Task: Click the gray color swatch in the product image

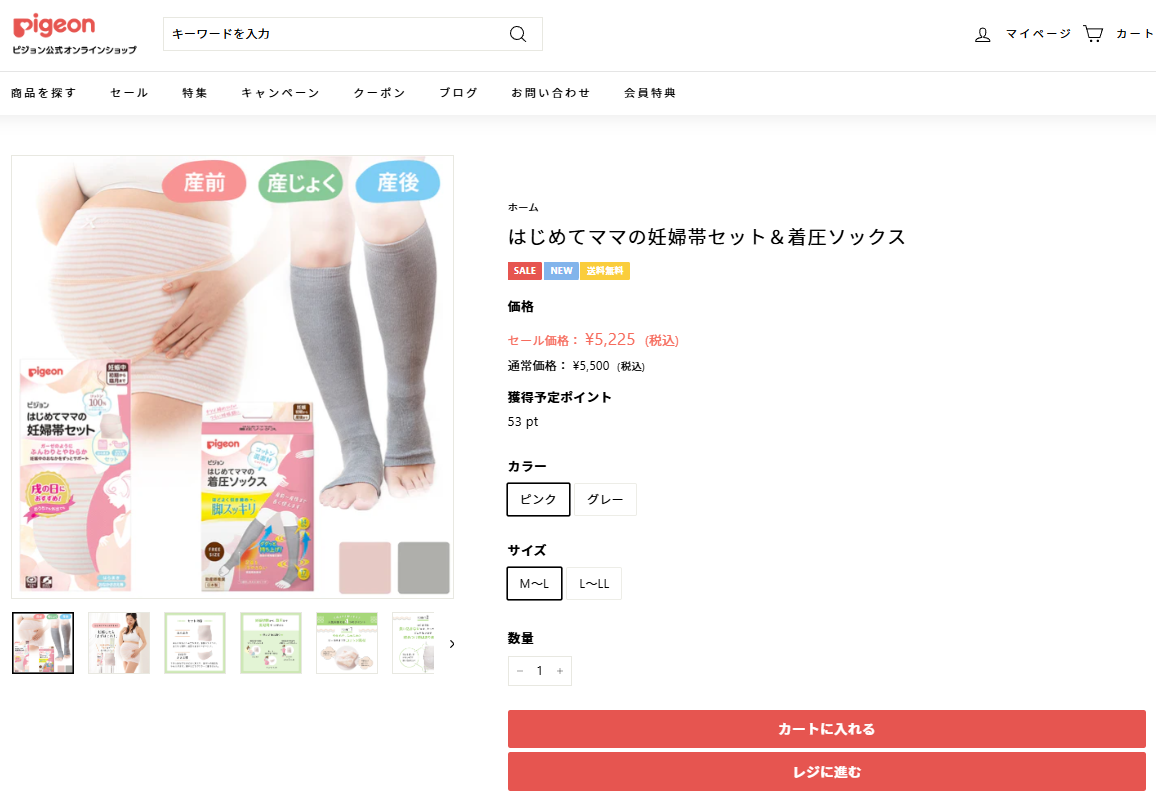Action: pyautogui.click(x=423, y=567)
